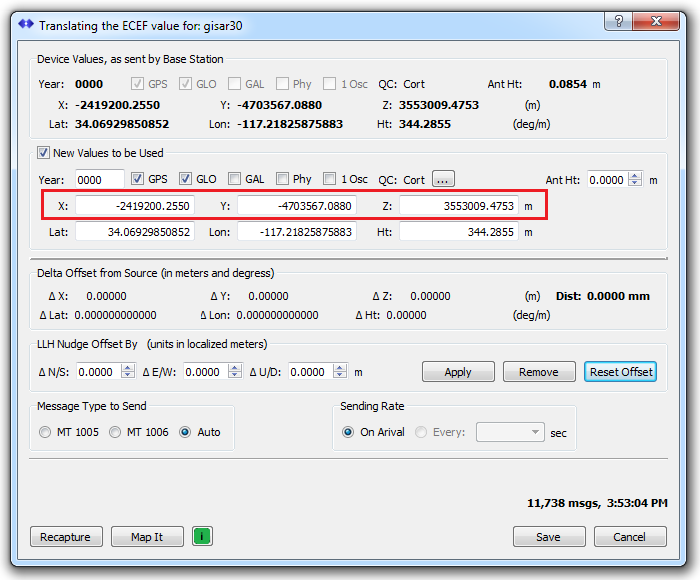Enable Phy checkbox in New Values
This screenshot has width=700, height=580.
282,179
